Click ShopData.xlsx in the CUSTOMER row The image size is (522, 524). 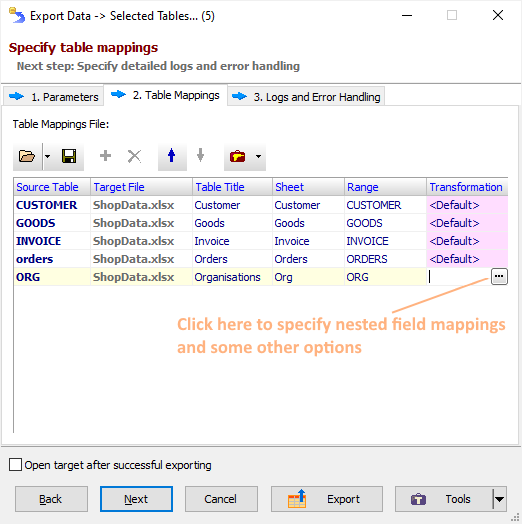tap(141, 205)
